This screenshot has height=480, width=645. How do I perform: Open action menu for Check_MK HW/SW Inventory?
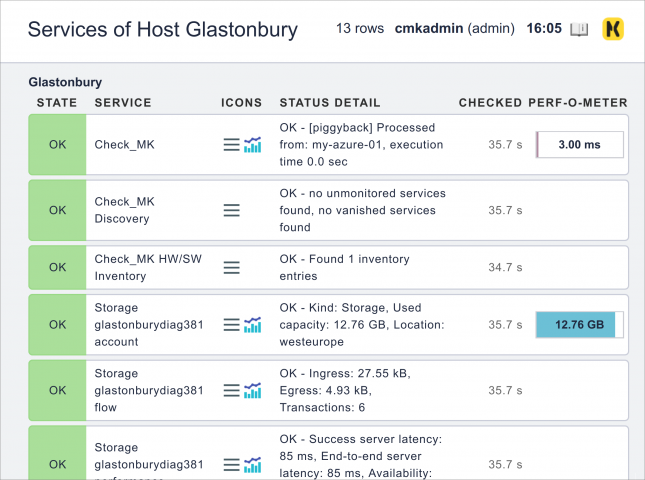232,267
